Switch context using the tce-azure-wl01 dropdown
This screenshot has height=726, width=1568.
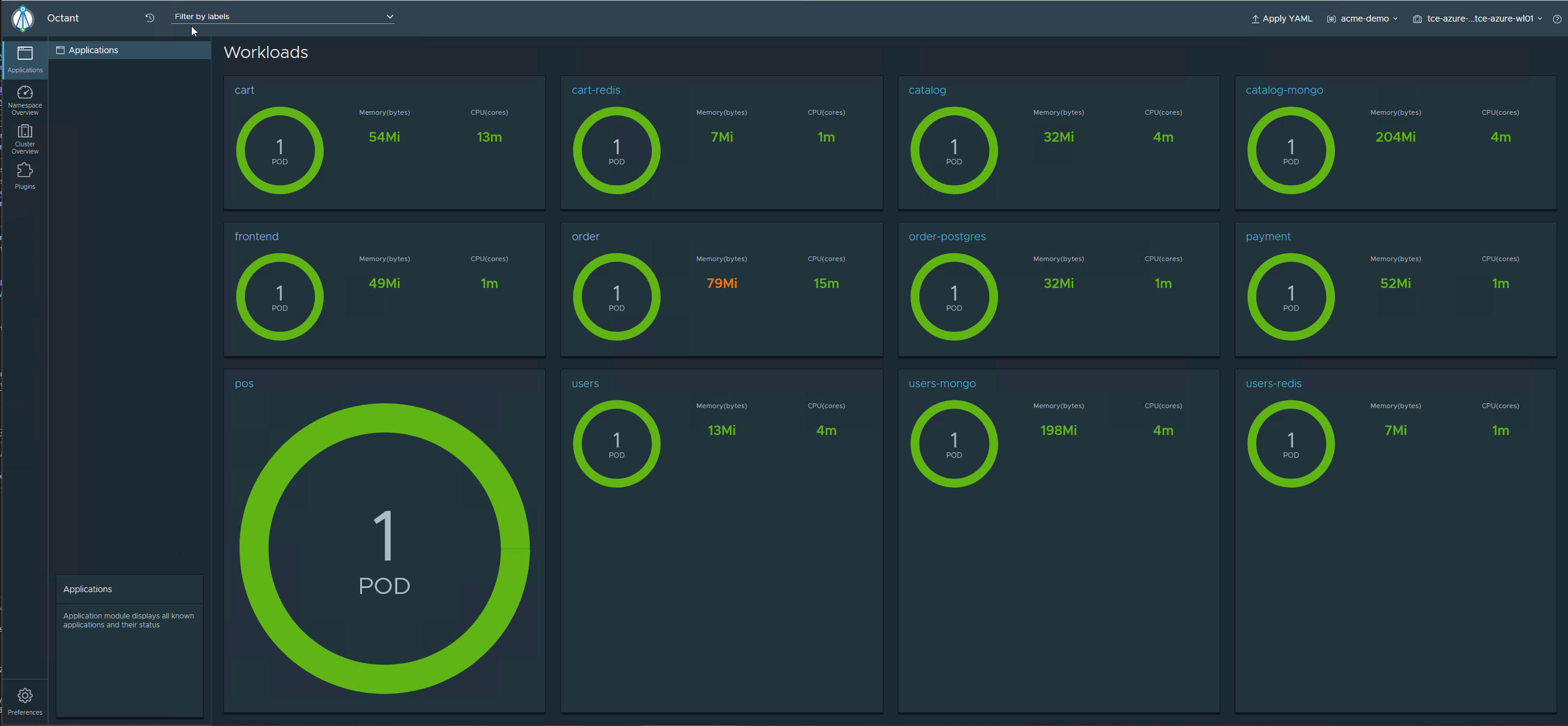(1478, 19)
